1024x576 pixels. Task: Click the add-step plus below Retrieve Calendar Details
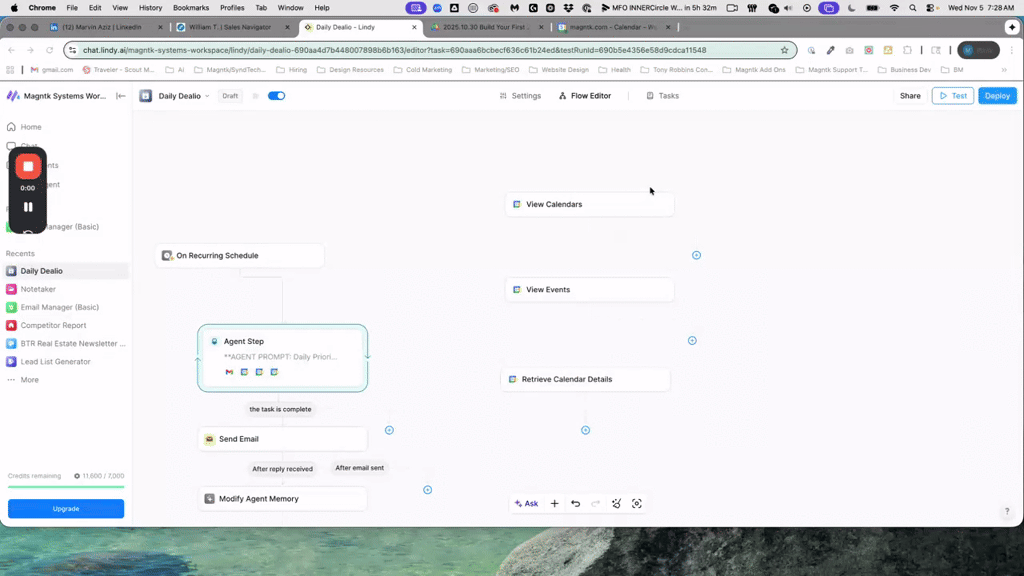[586, 430]
